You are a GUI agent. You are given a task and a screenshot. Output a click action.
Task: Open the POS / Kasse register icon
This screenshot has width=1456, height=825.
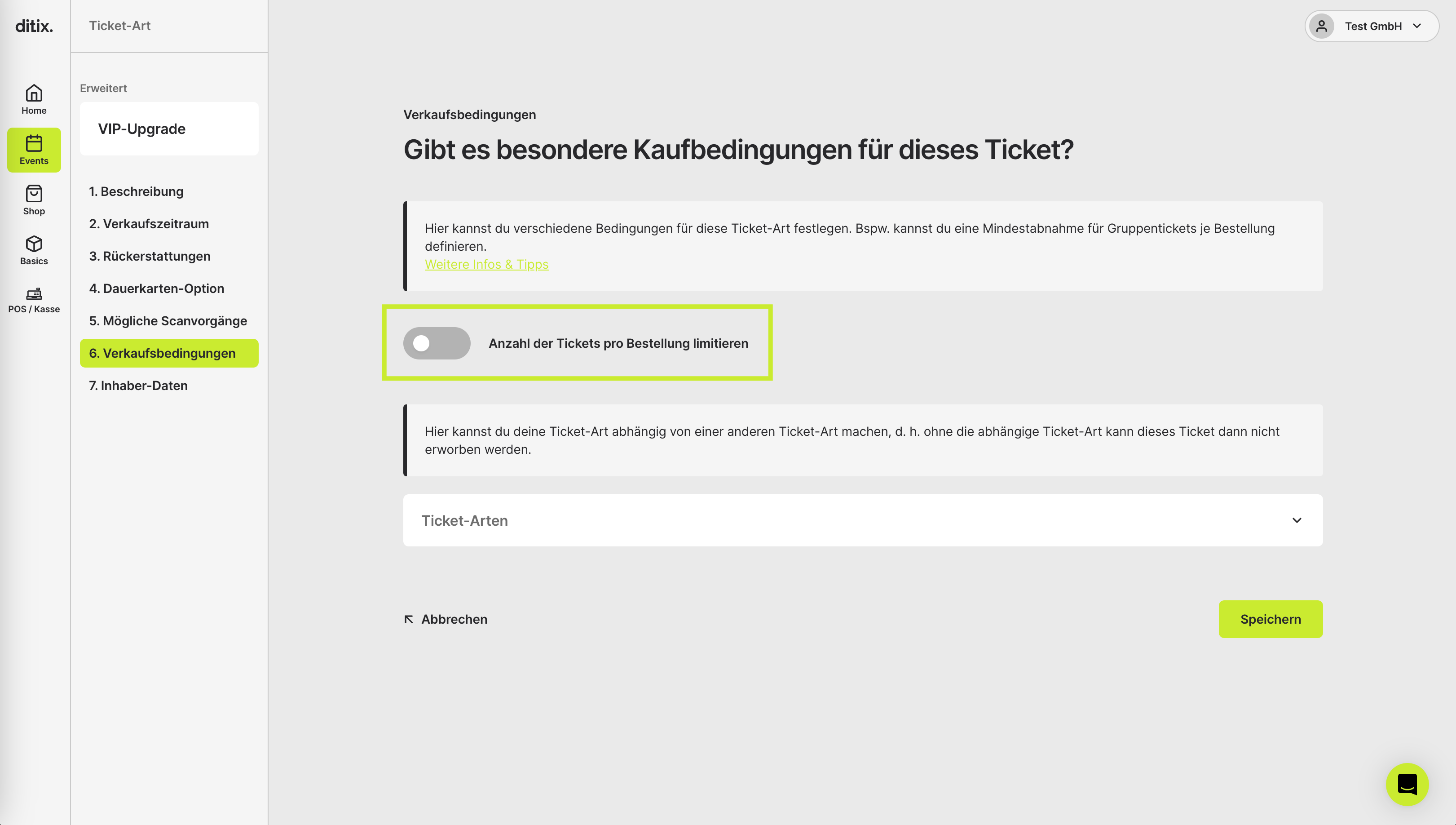point(34,293)
